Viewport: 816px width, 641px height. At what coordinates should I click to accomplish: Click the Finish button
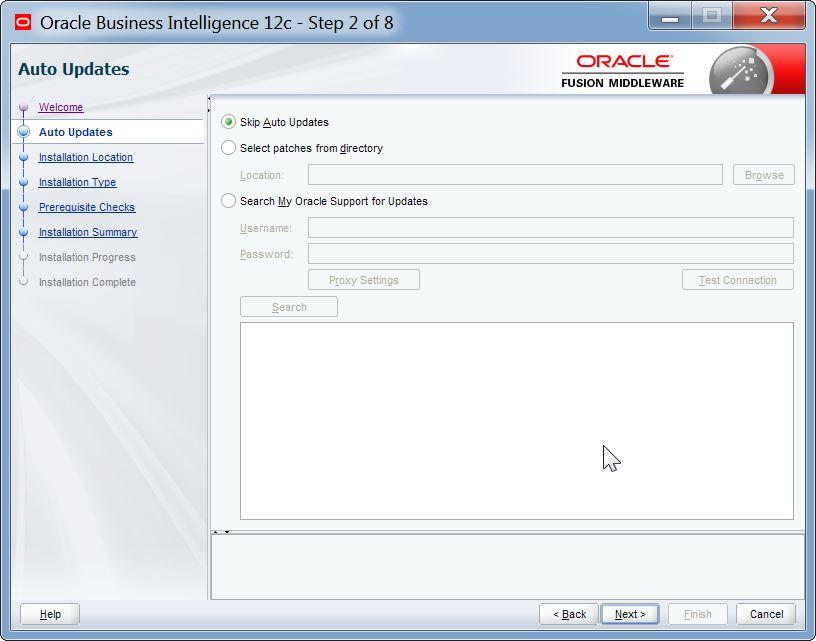click(x=697, y=614)
